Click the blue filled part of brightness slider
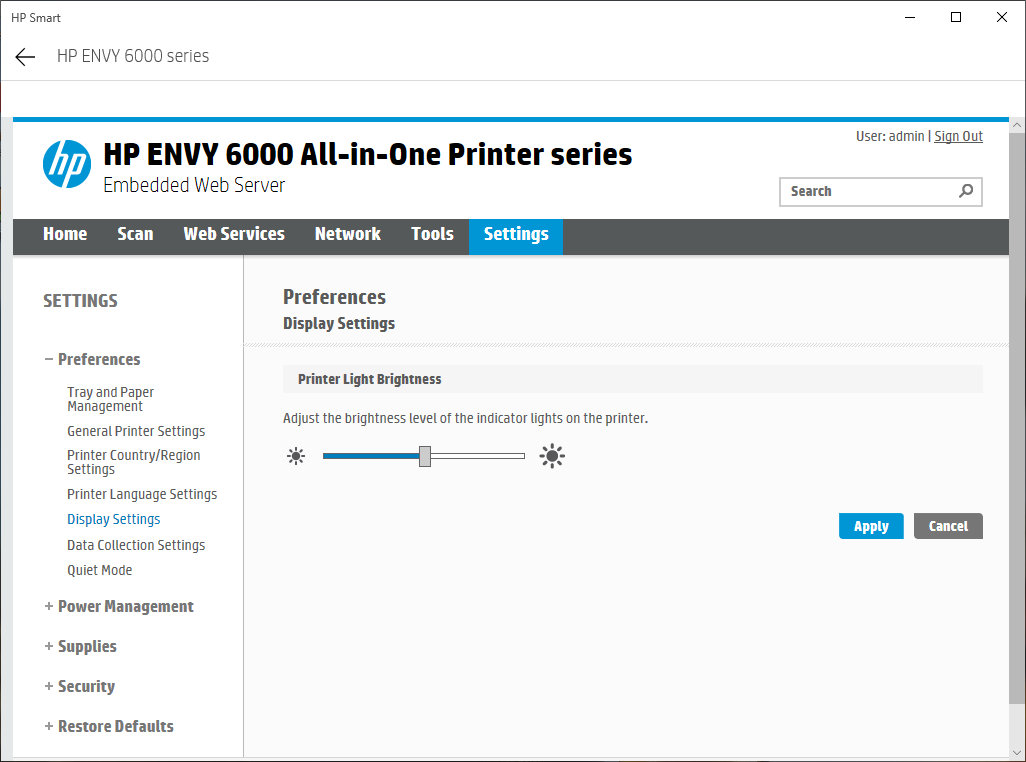1026x762 pixels. coord(371,456)
